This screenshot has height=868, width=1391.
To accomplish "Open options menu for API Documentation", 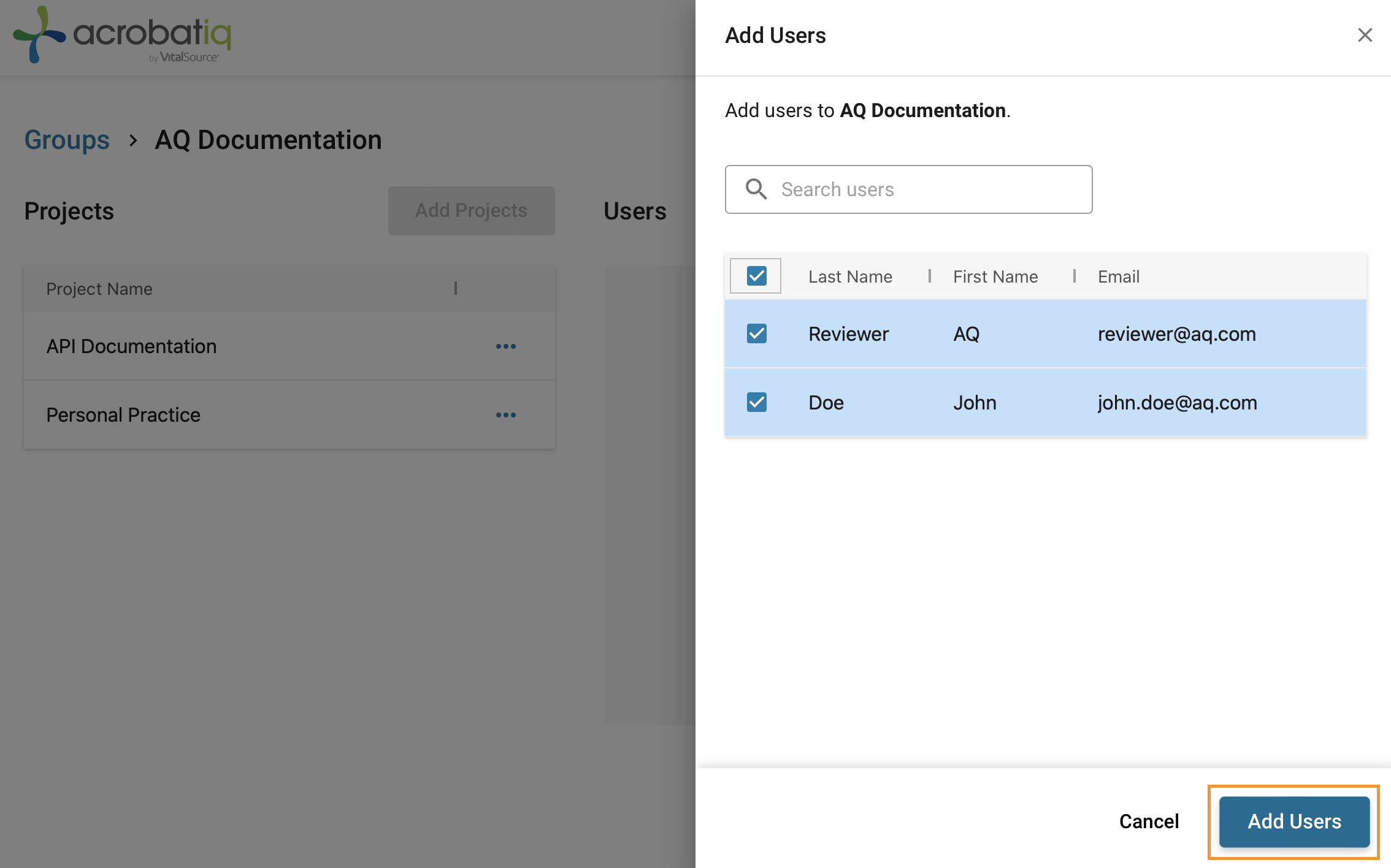I will pyautogui.click(x=506, y=346).
